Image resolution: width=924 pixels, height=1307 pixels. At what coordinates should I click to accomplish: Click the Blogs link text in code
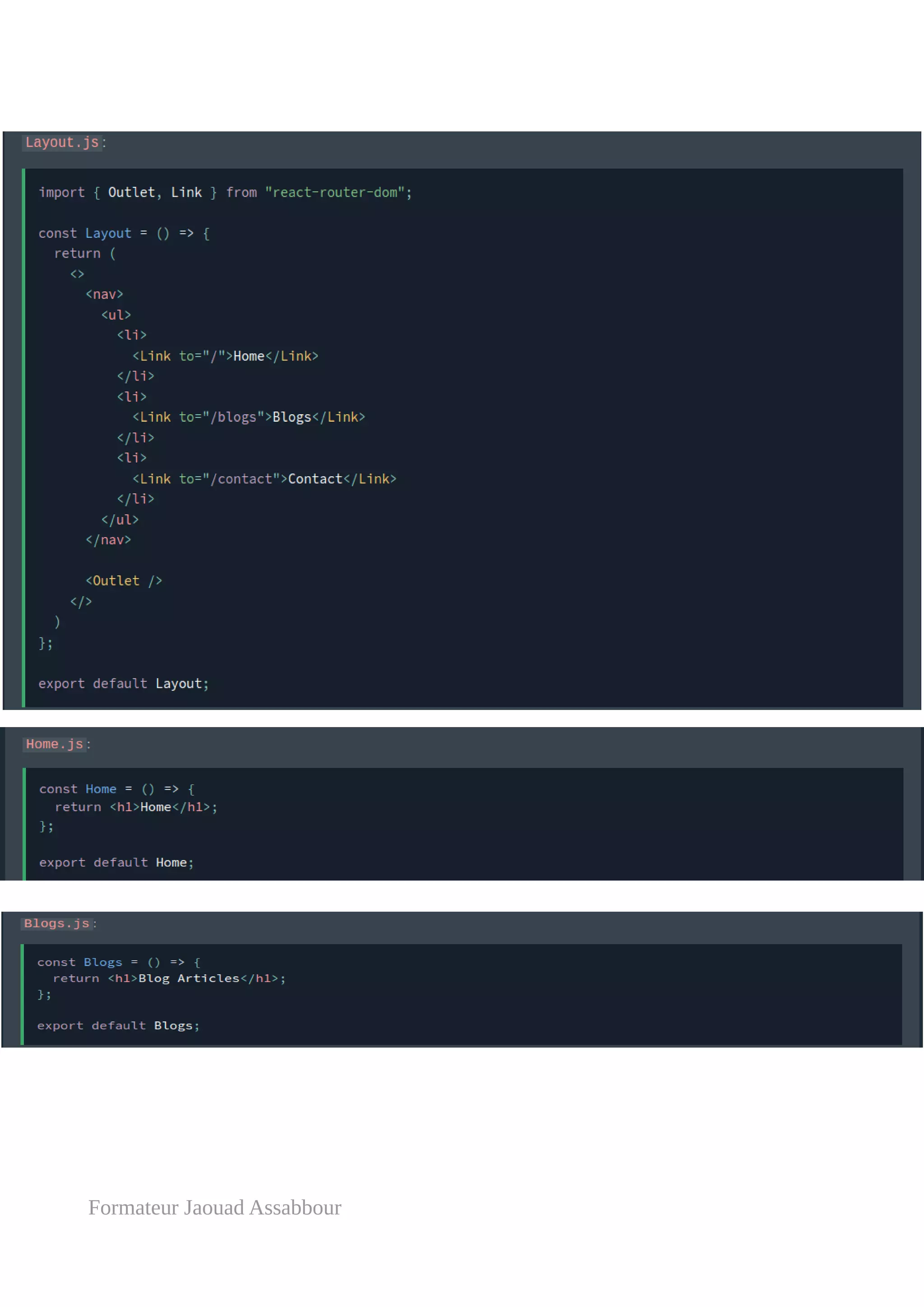coord(291,417)
